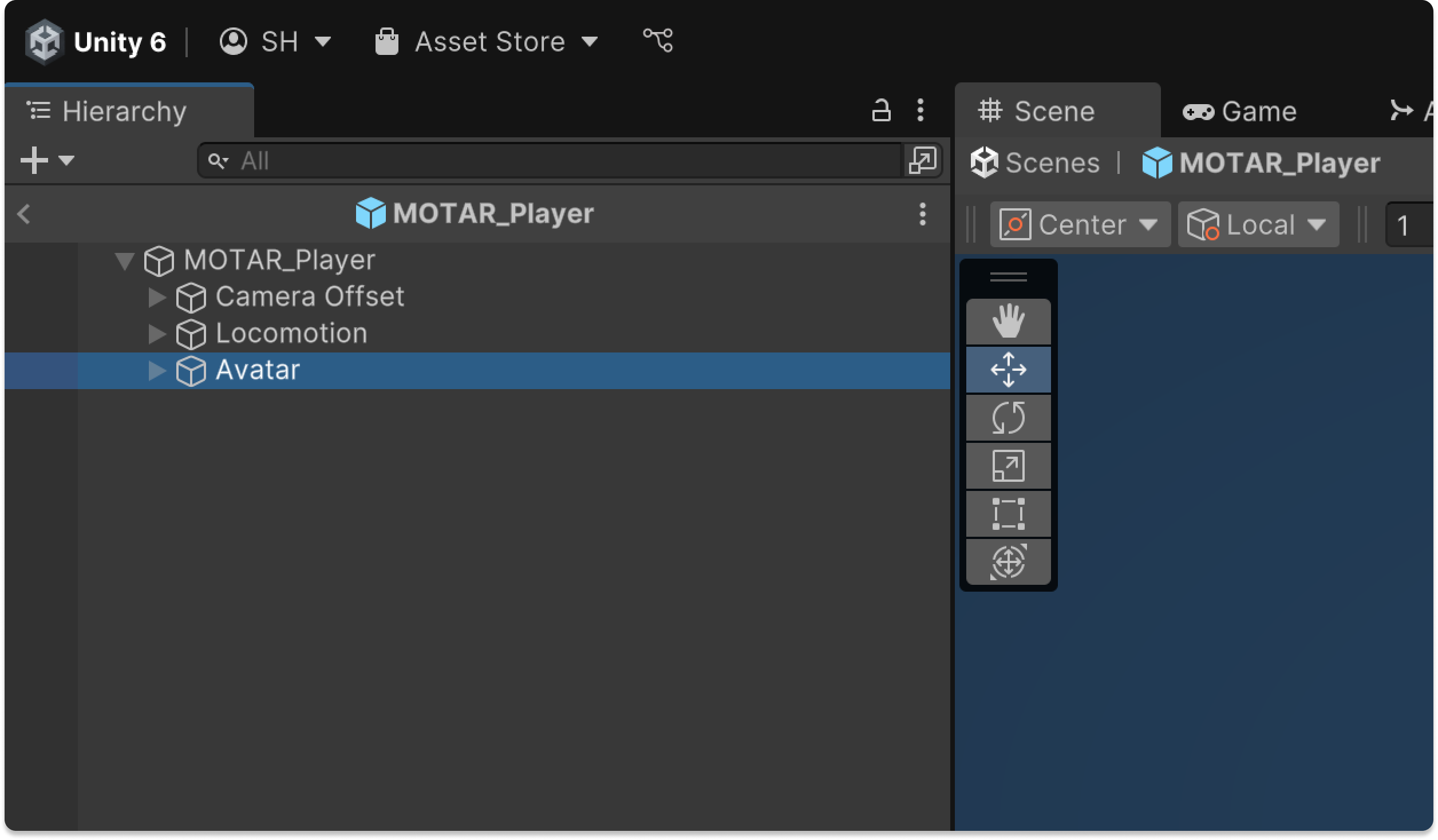Collapse the MOTAR_Player root object
This screenshot has width=1438, height=840.
point(124,260)
